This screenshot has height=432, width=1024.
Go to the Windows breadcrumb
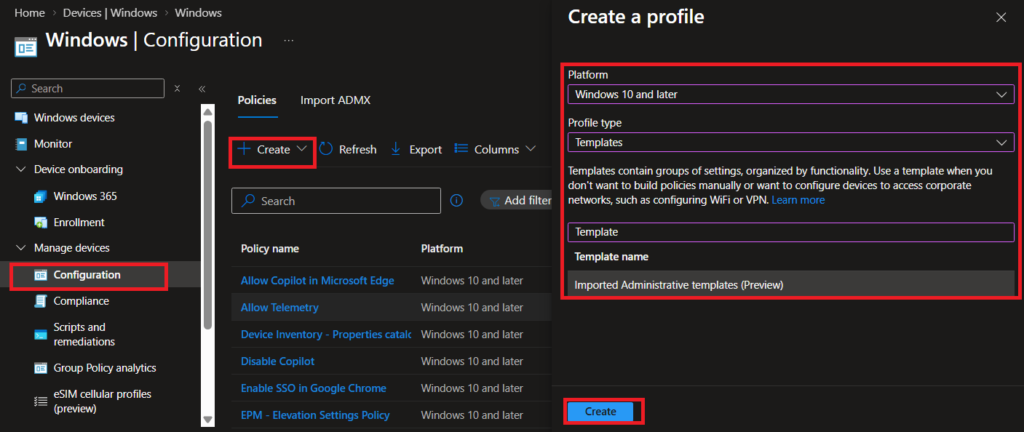click(198, 12)
